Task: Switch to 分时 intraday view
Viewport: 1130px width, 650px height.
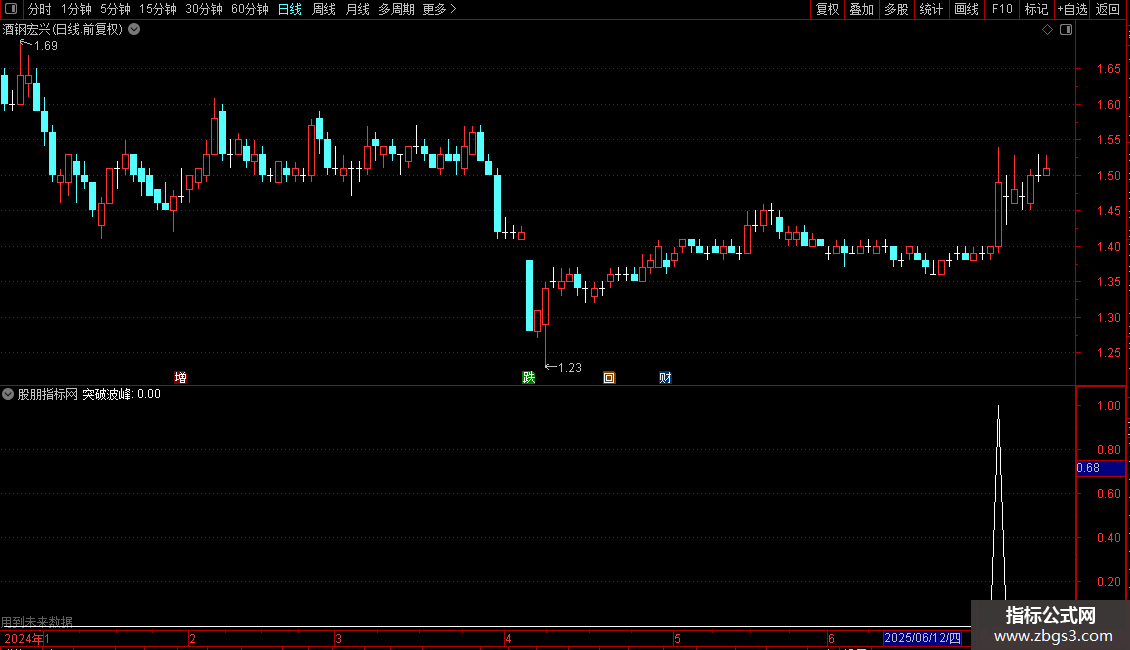Action: tap(40, 9)
